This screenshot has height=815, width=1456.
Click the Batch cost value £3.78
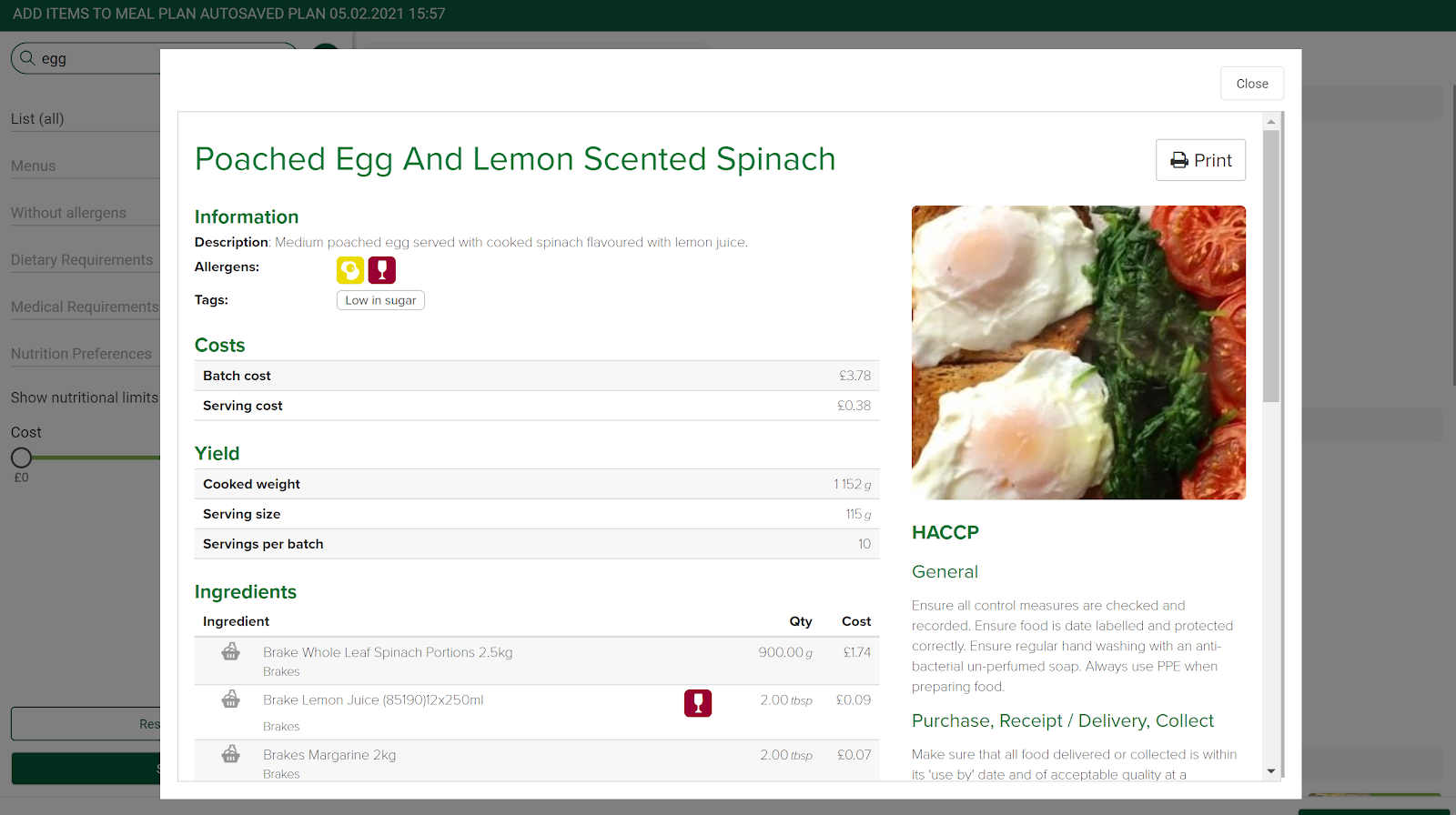coord(854,376)
